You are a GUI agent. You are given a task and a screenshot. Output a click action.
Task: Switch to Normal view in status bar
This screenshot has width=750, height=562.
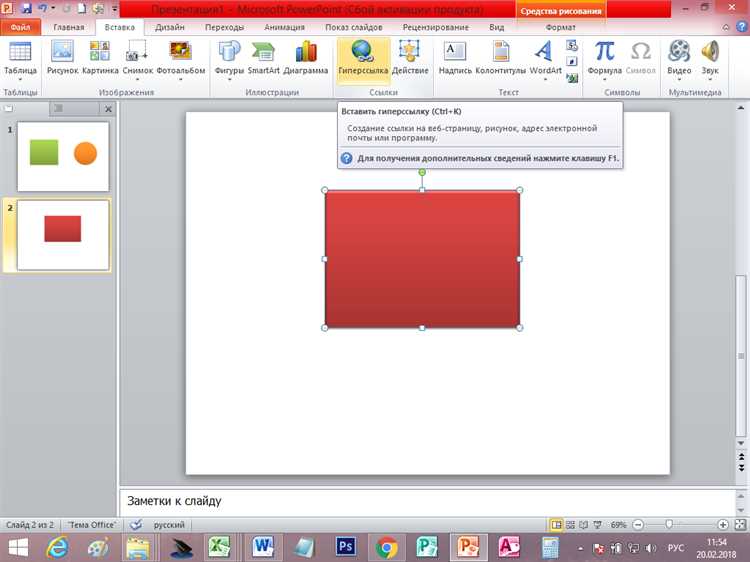[556, 525]
